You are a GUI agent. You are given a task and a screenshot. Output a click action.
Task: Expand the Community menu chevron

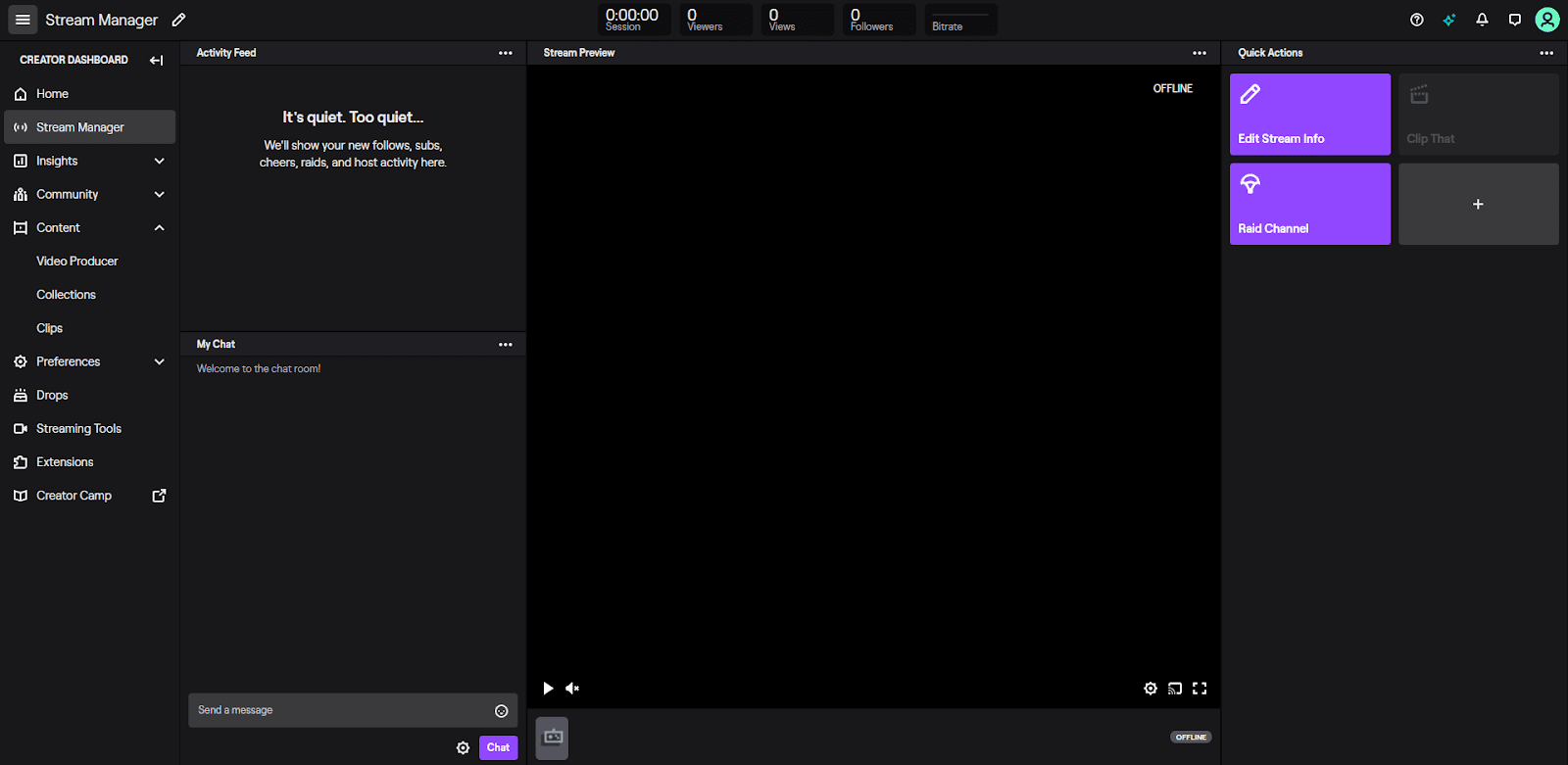[x=159, y=194]
